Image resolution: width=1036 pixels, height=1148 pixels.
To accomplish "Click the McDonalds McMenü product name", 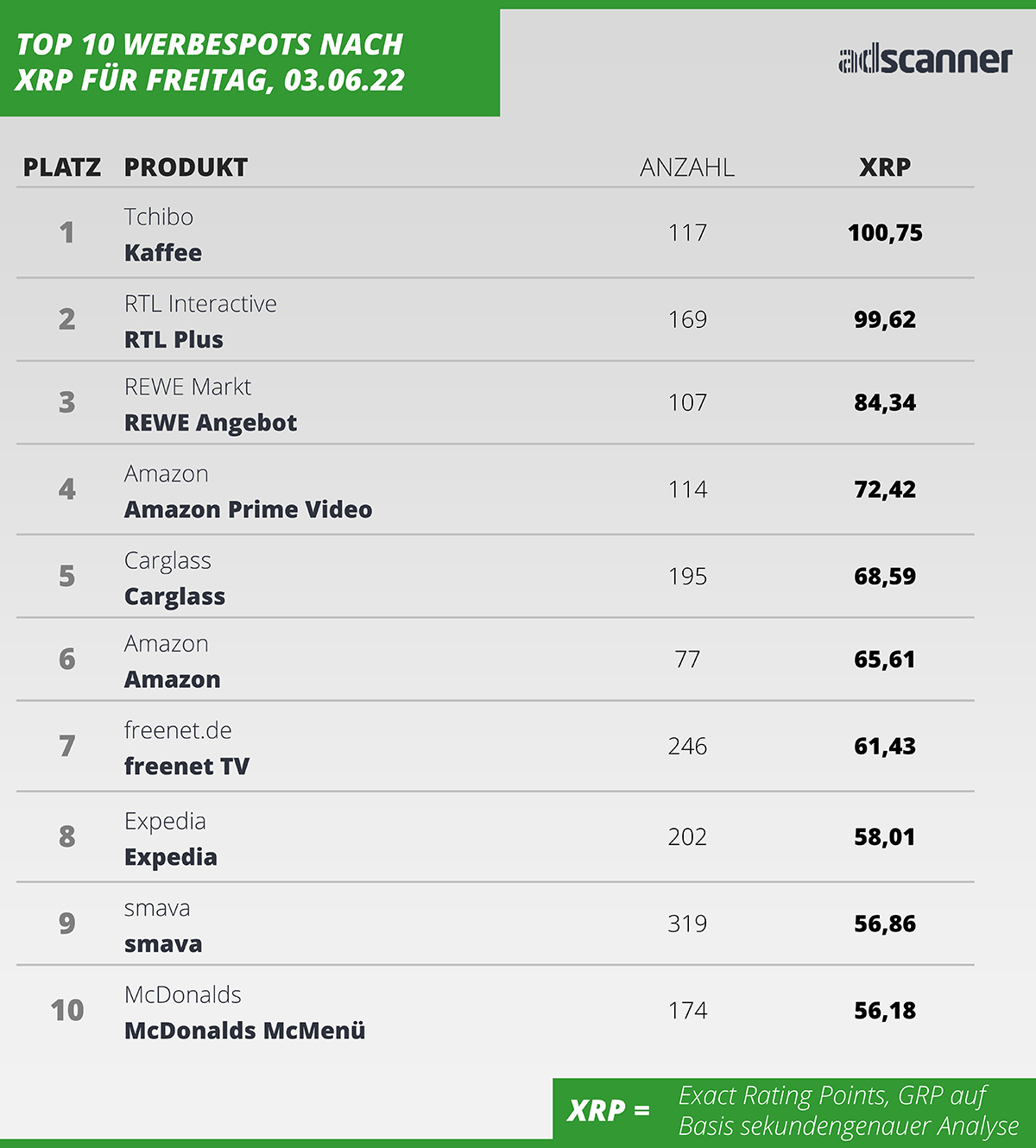I will point(245,1031).
